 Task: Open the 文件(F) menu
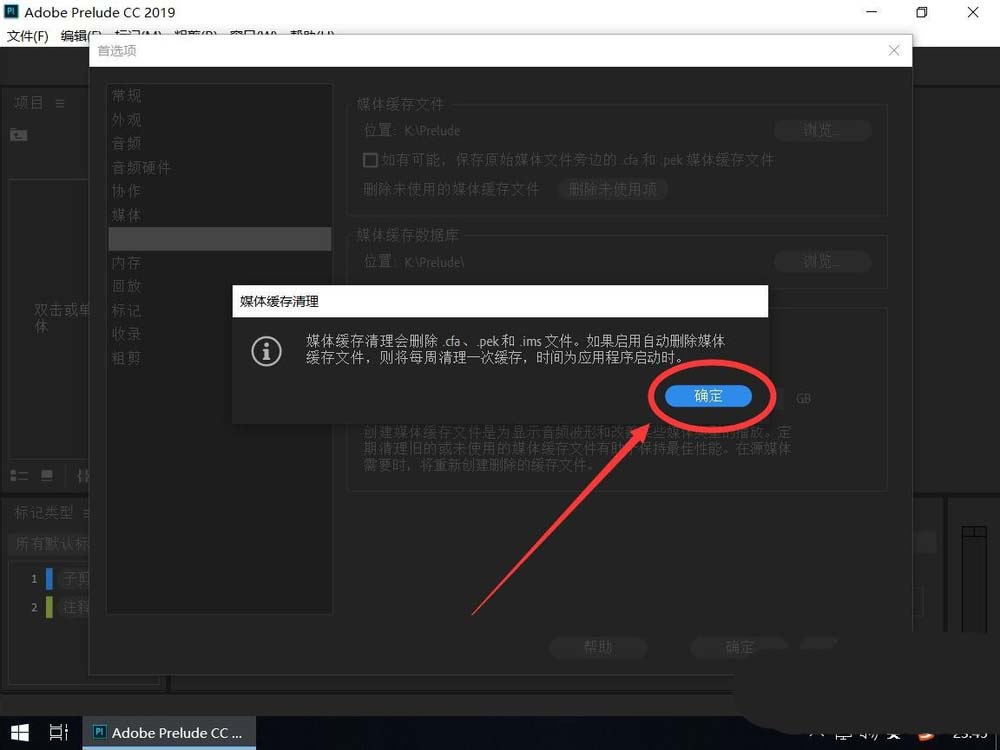[x=26, y=35]
